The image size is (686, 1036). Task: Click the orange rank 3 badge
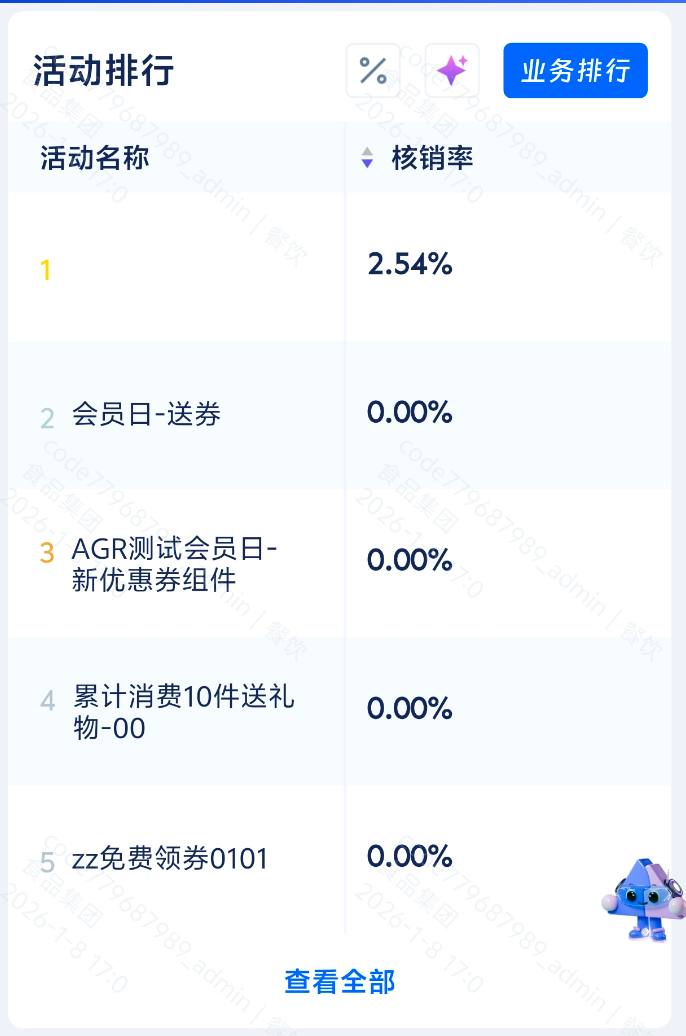pos(47,553)
